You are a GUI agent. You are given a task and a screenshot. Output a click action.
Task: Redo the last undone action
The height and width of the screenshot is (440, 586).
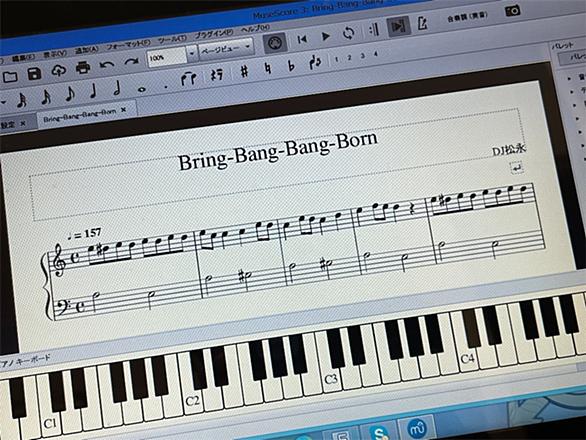pos(131,62)
